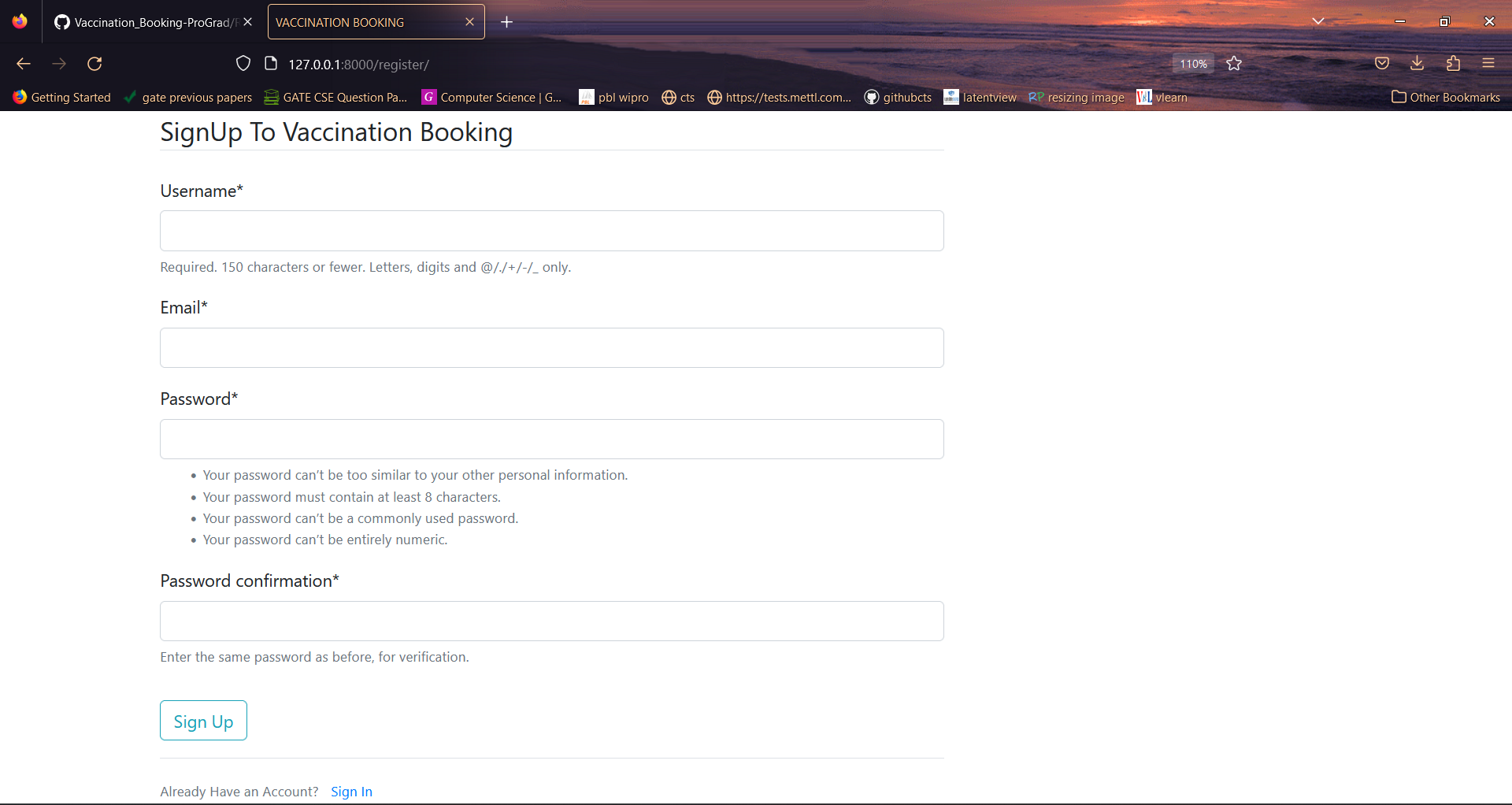Viewport: 1512px width, 805px height.
Task: Save this page to Pocket
Action: coord(1382,63)
